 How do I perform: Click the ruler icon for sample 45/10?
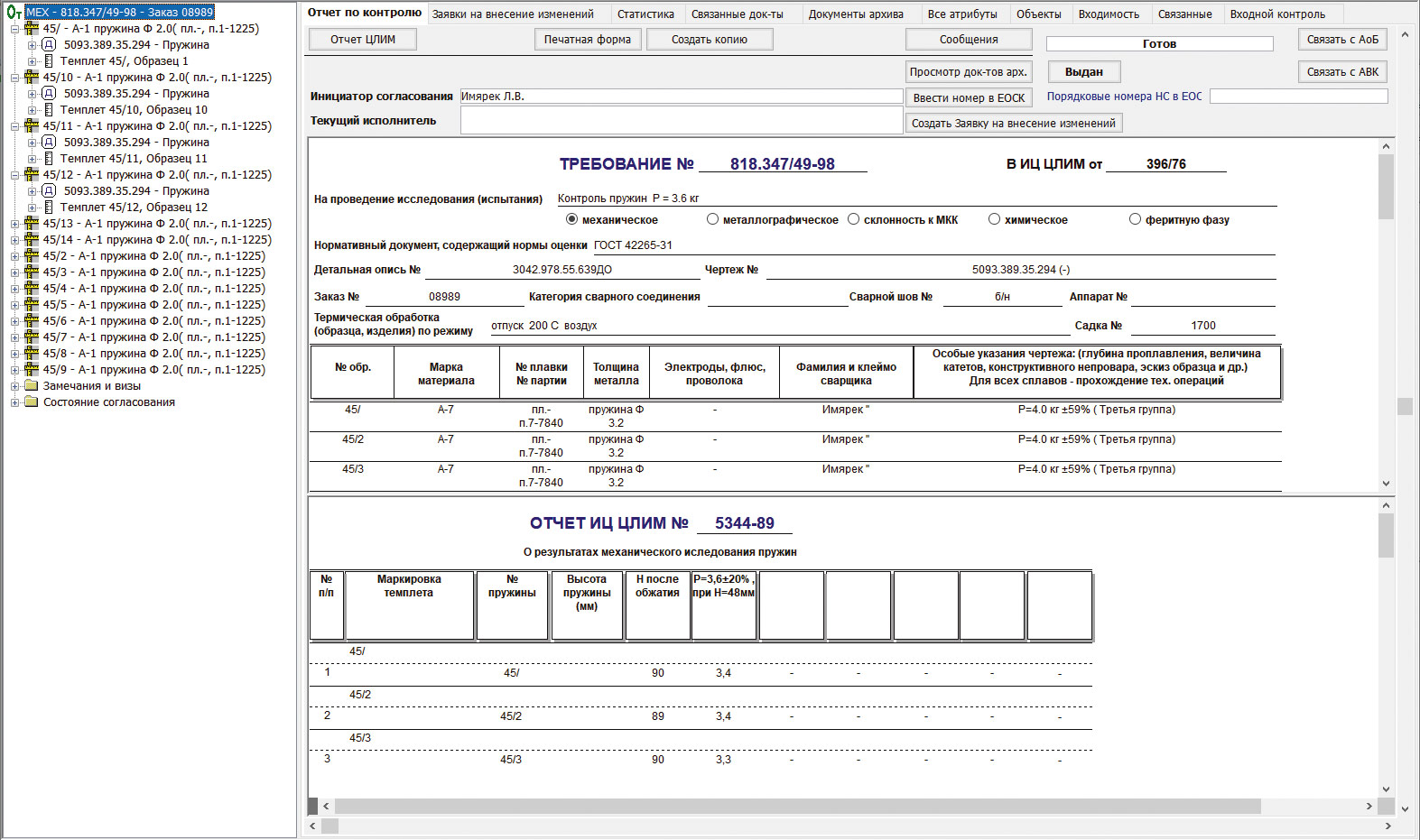click(32, 78)
